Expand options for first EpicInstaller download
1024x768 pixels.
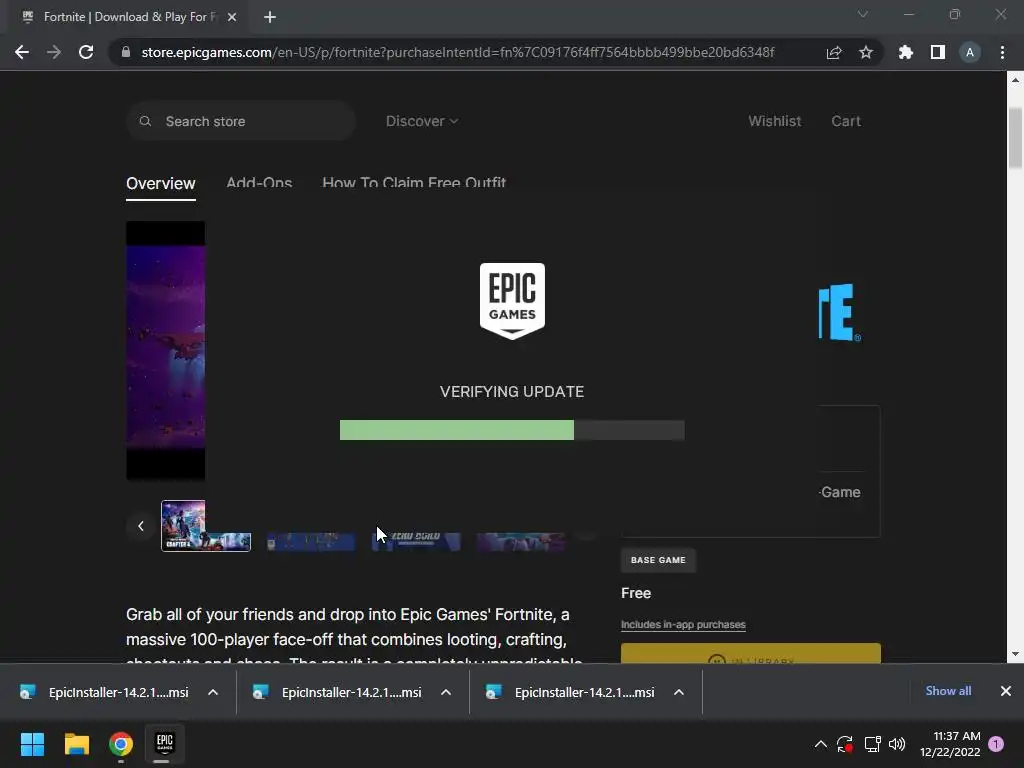[x=213, y=692]
